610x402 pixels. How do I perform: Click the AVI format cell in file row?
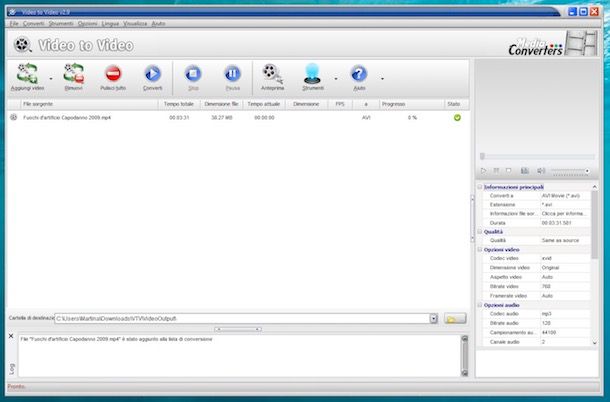click(366, 118)
